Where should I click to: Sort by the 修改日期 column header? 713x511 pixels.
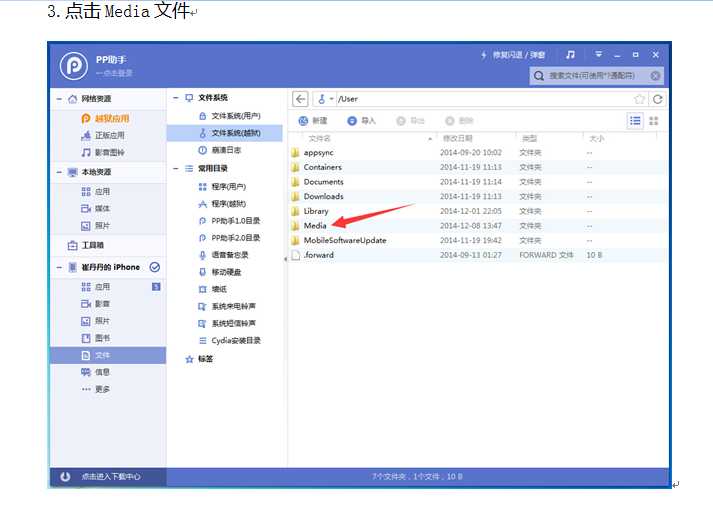(x=457, y=139)
